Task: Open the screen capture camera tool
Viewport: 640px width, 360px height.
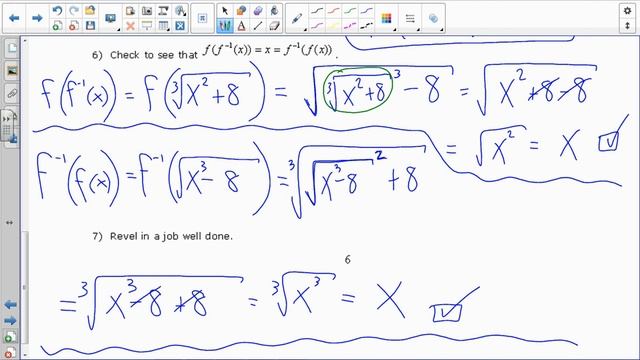Action: [147, 11]
